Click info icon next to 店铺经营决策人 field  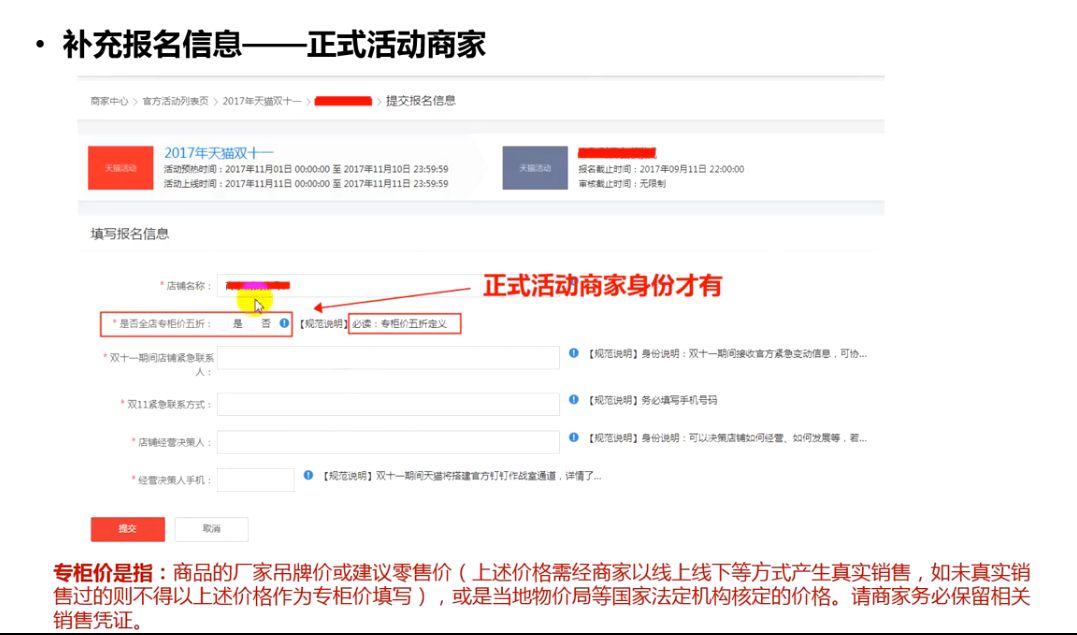tap(574, 437)
